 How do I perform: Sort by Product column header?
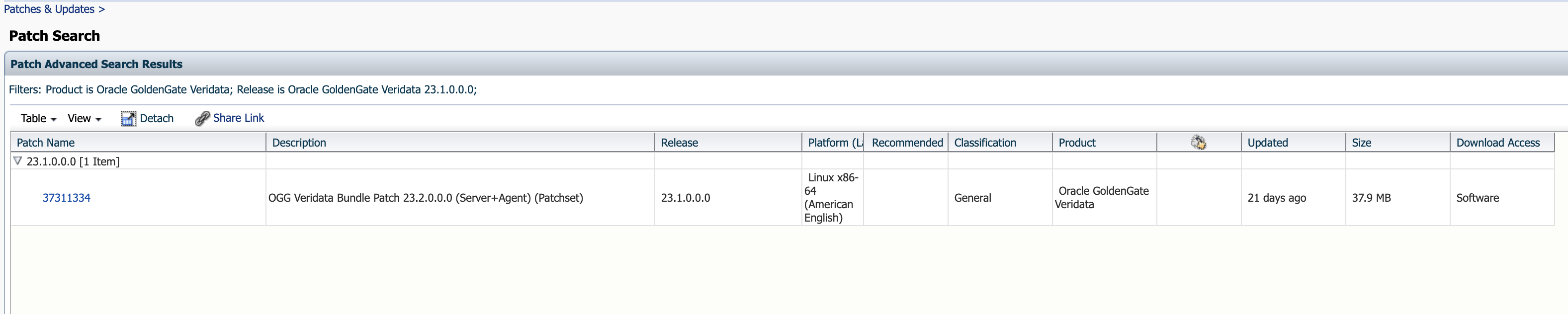click(1077, 143)
